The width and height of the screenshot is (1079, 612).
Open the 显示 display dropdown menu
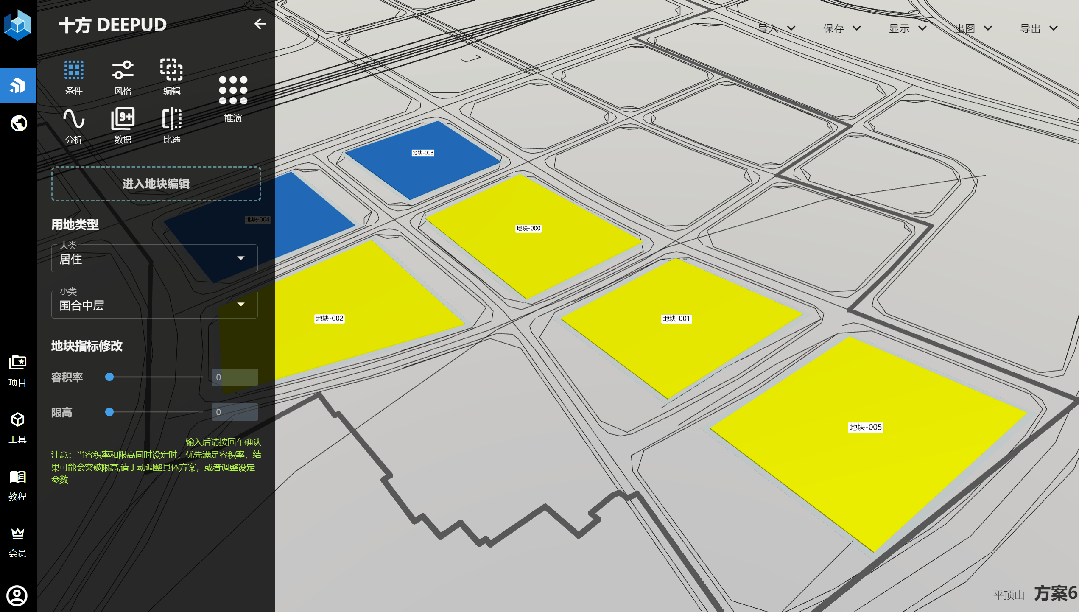(x=908, y=28)
